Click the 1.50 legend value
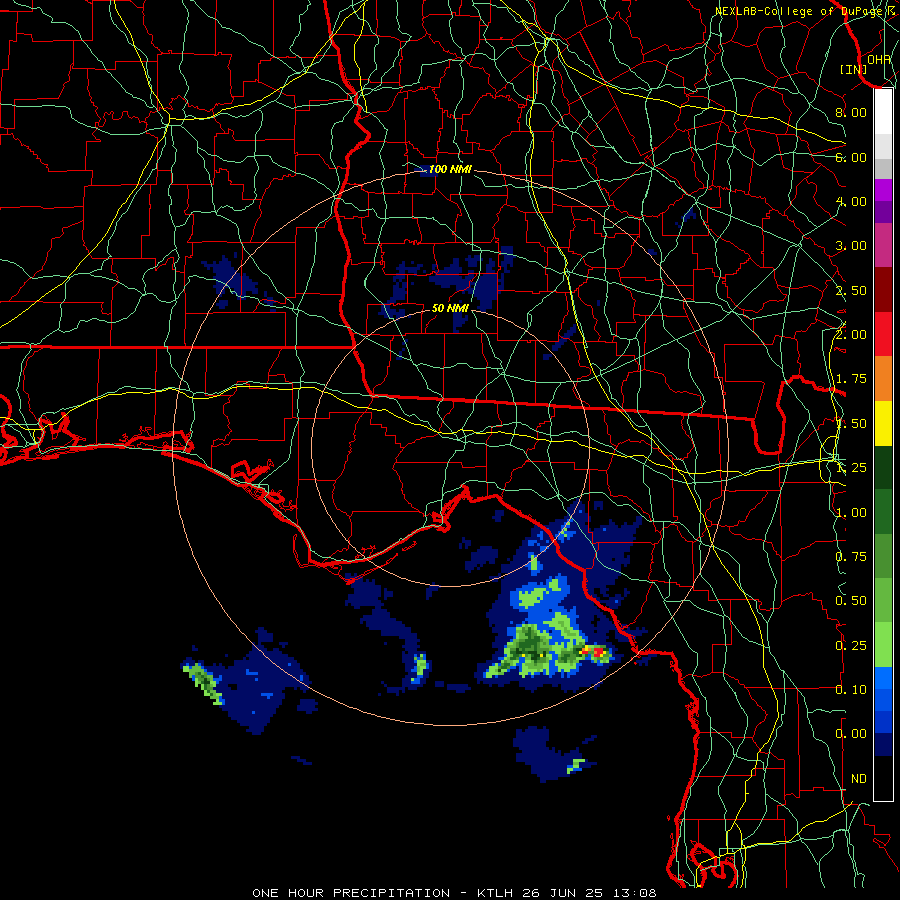900x900 pixels. tap(851, 424)
